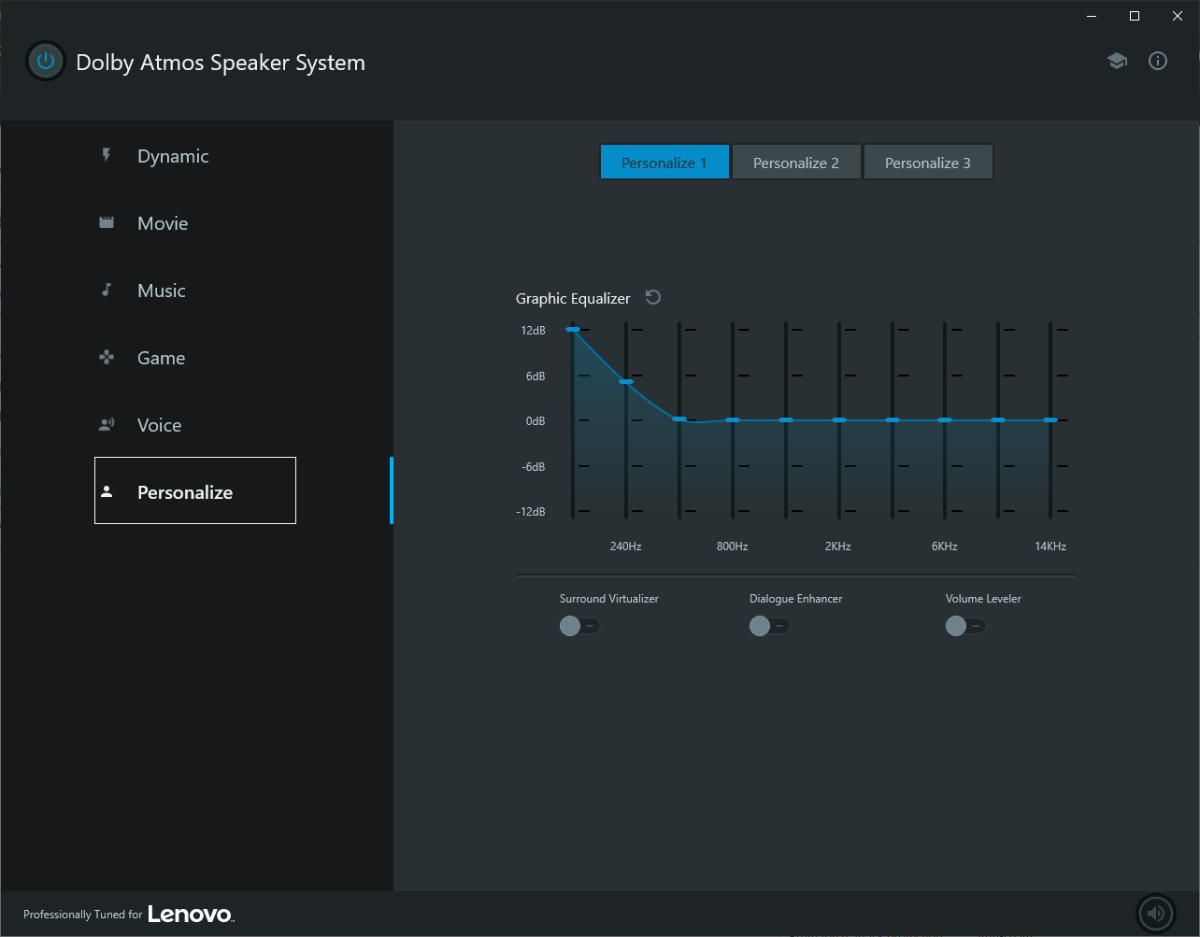Click the 14KHz equalizer band handle
The height and width of the screenshot is (937, 1200).
coord(1050,420)
